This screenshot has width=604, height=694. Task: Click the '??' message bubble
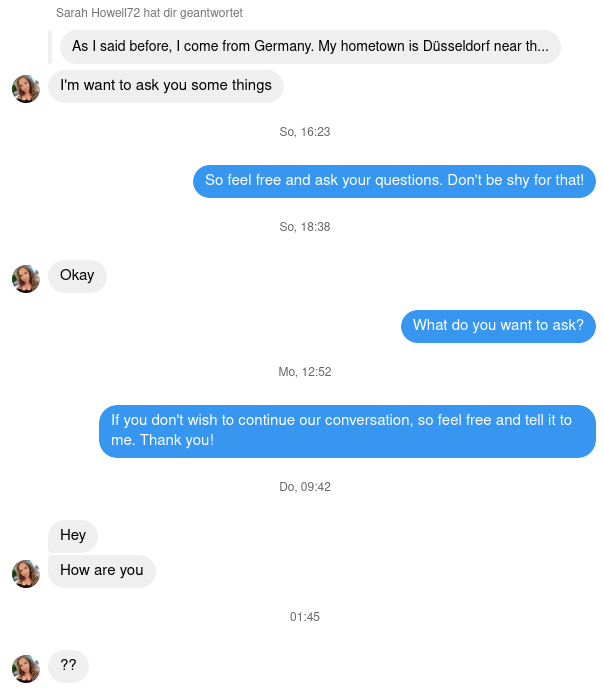coord(69,666)
